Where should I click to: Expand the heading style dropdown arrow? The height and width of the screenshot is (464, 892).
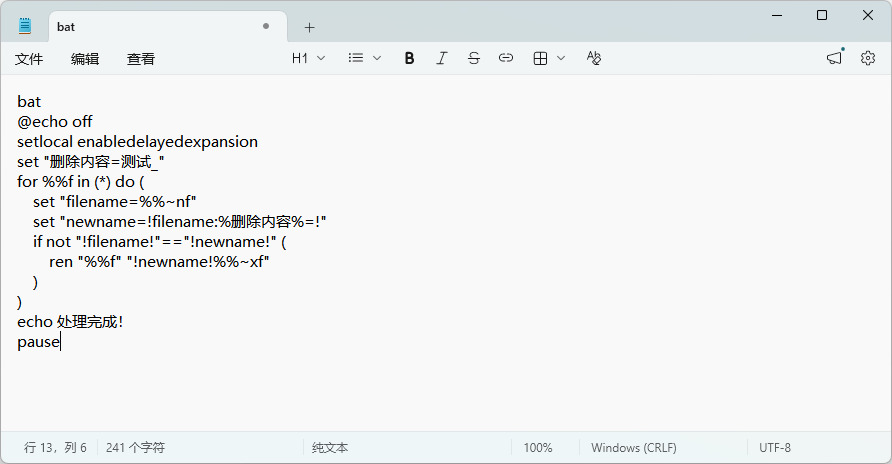321,58
